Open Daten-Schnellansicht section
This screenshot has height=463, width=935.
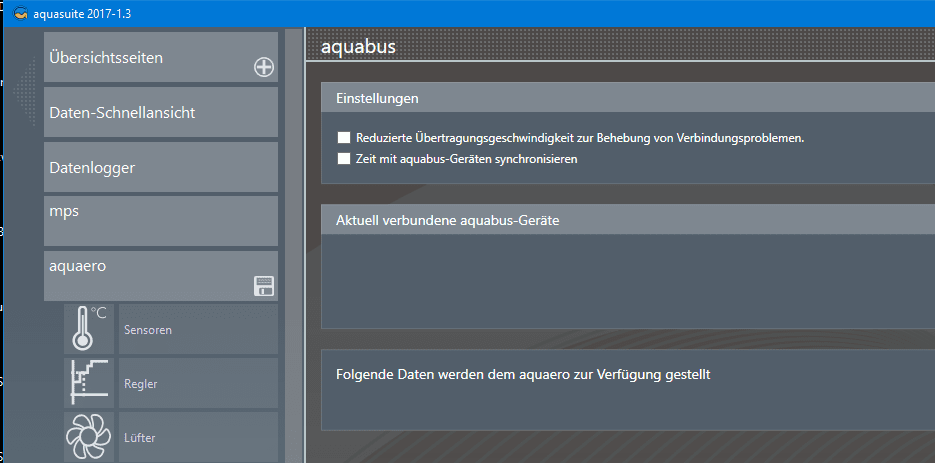(161, 112)
